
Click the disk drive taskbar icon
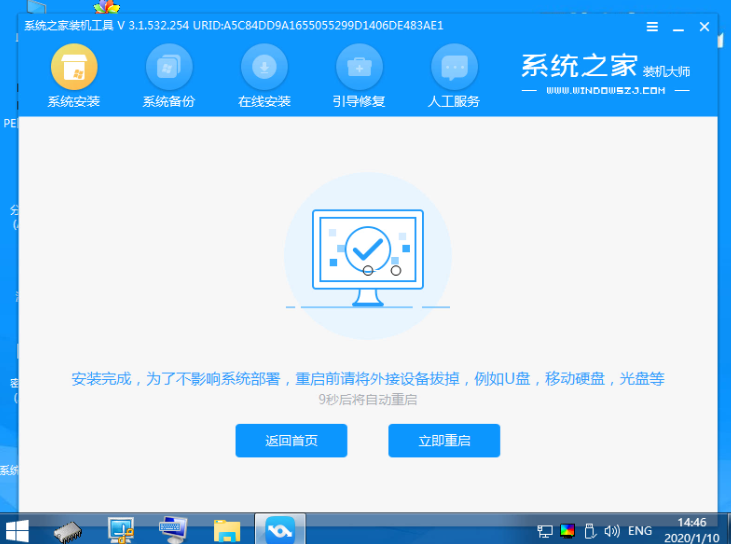click(67, 529)
